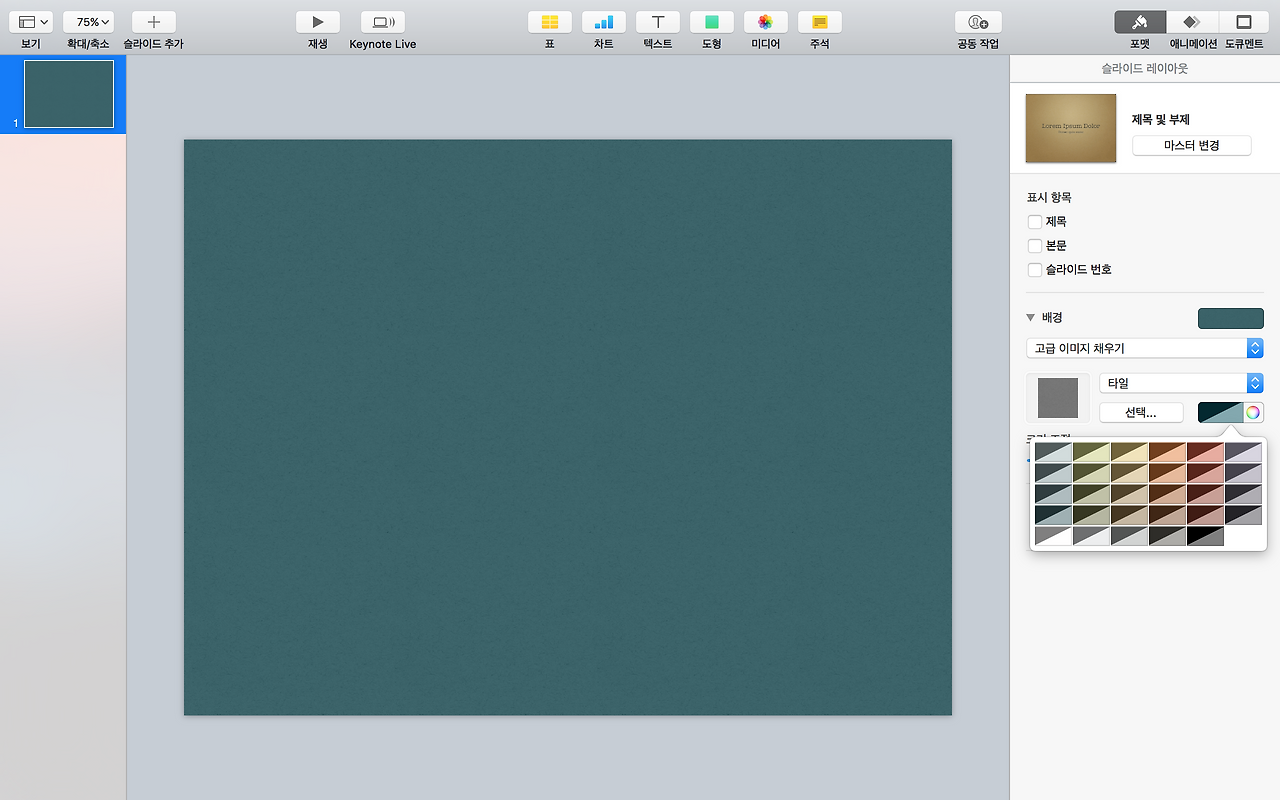
Task: Click the teal tint color well
Action: coord(1221,413)
